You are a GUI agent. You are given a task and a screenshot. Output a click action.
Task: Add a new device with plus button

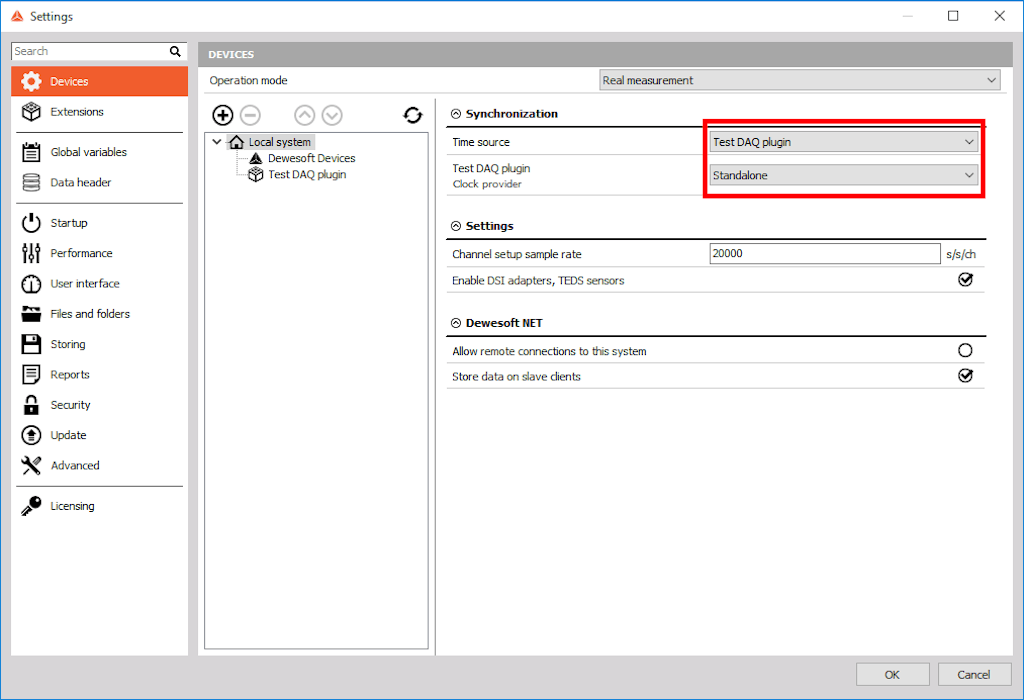223,116
